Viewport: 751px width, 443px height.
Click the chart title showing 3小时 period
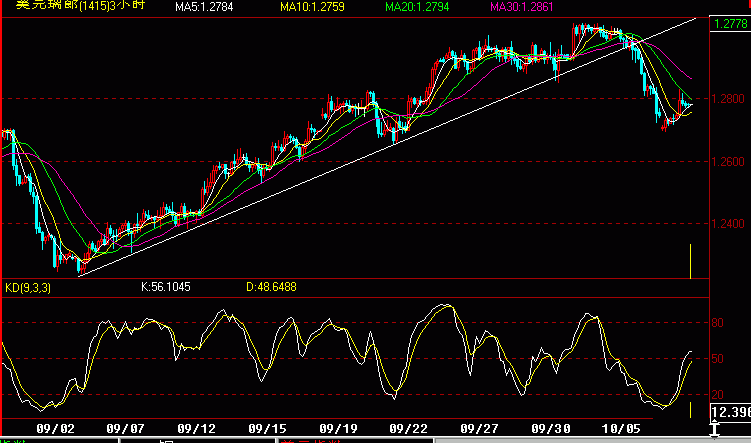[80, 5]
